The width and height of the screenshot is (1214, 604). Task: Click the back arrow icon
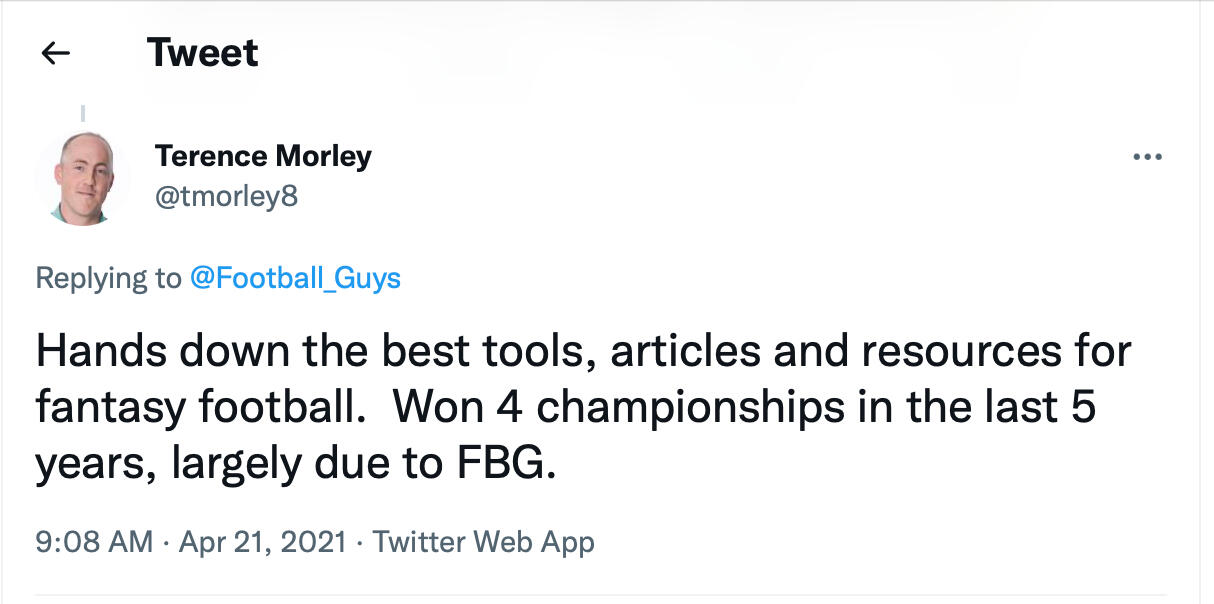click(x=56, y=53)
